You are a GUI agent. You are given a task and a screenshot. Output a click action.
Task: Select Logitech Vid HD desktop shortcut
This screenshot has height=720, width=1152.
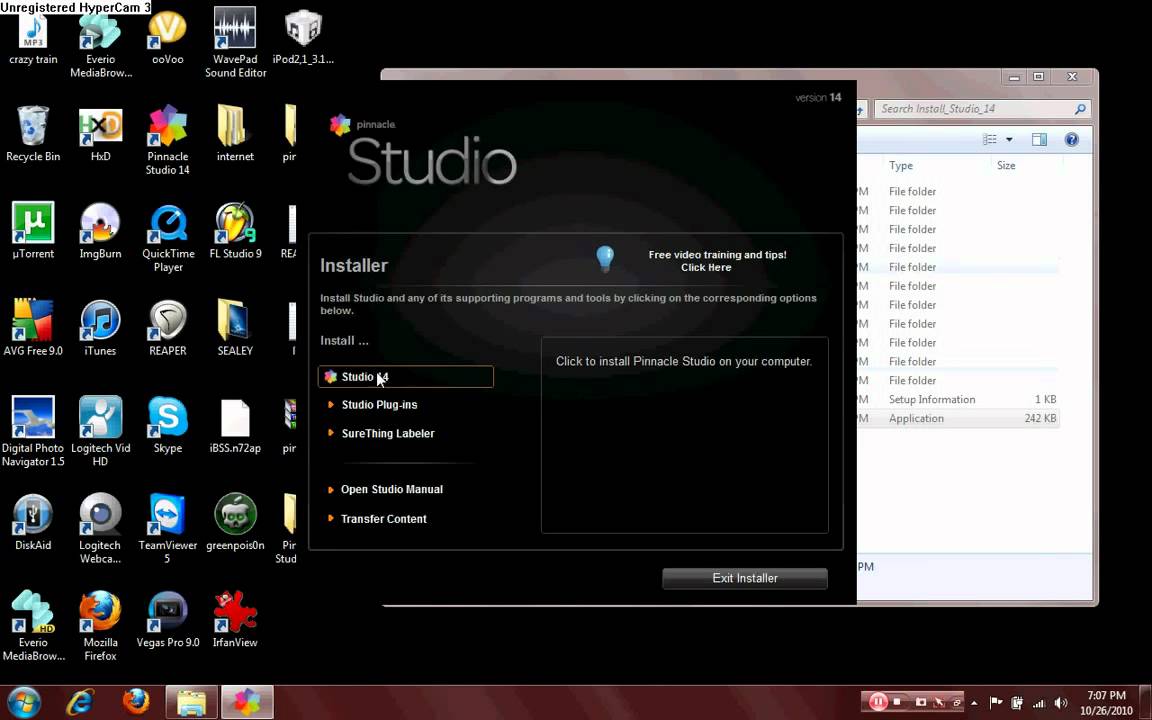coord(101,431)
